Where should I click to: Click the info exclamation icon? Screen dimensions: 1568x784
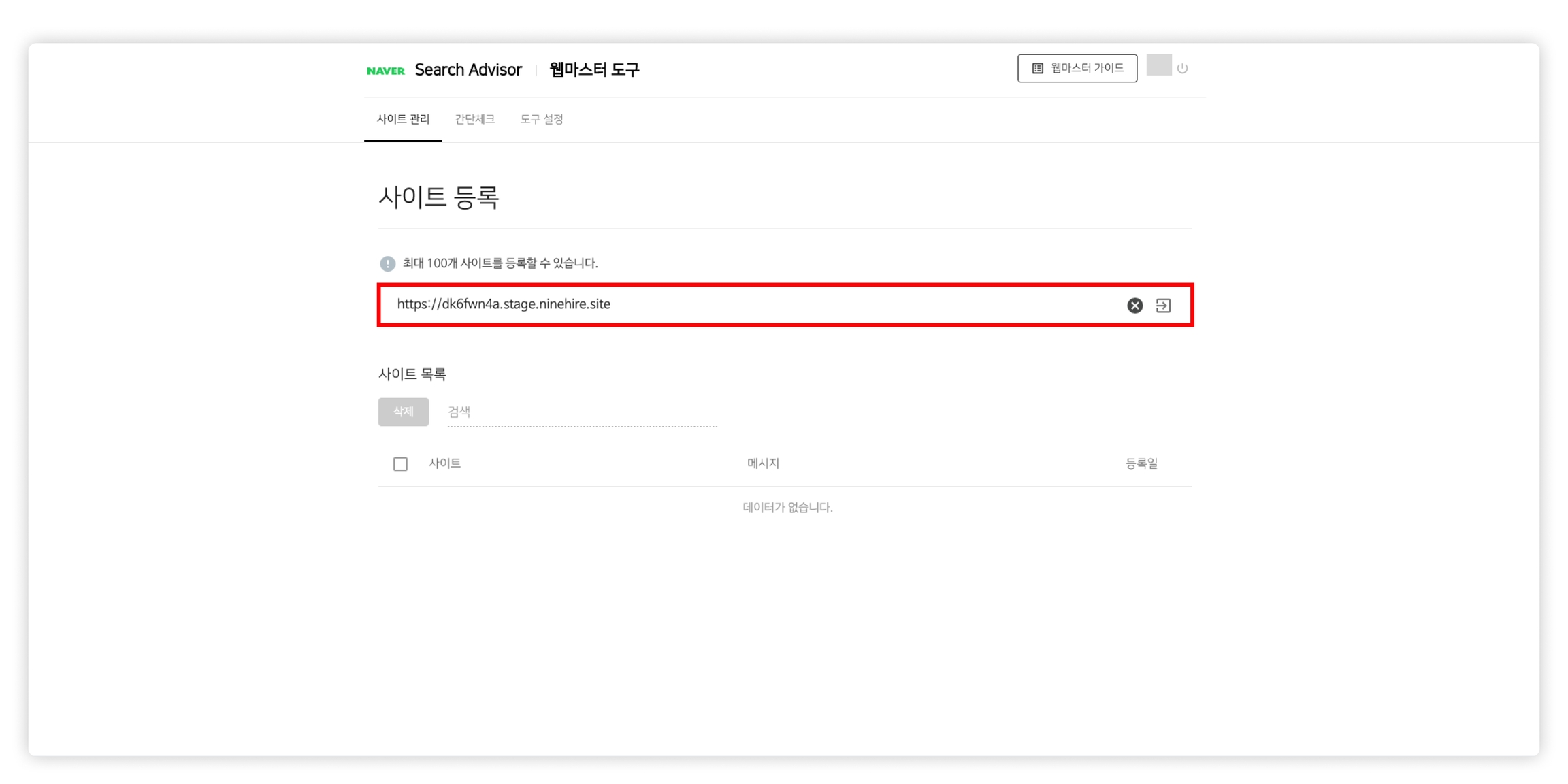pyautogui.click(x=387, y=263)
